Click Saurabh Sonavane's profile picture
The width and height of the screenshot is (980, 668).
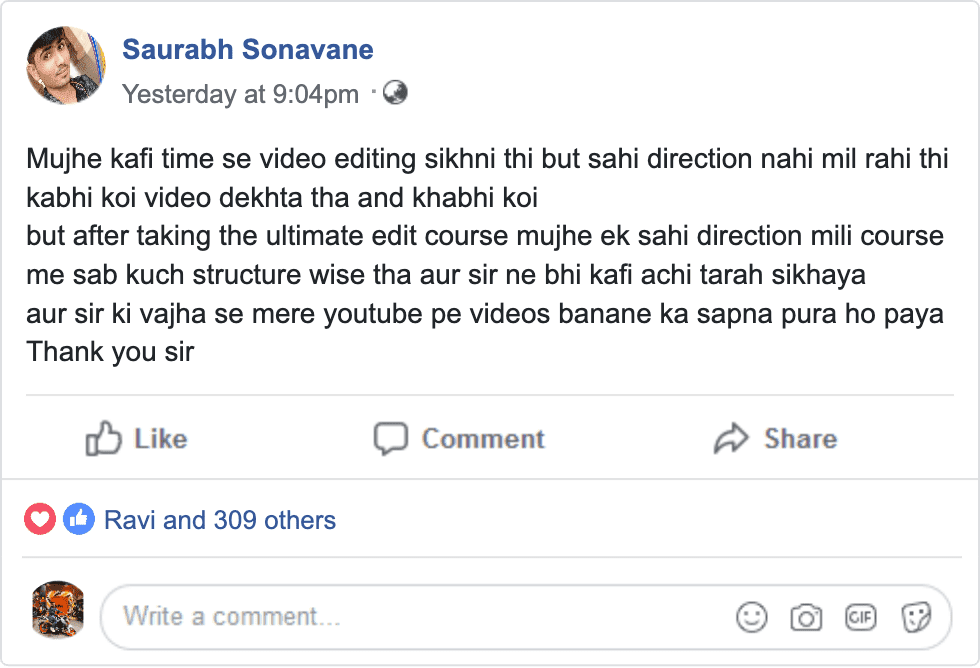(66, 67)
